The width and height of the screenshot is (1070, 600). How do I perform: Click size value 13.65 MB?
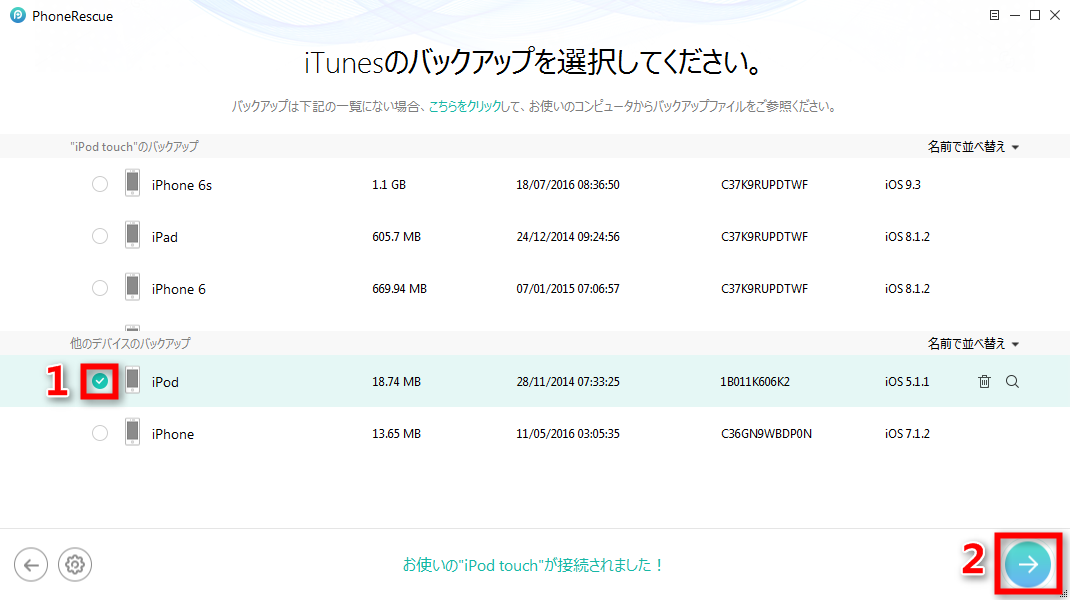396,433
